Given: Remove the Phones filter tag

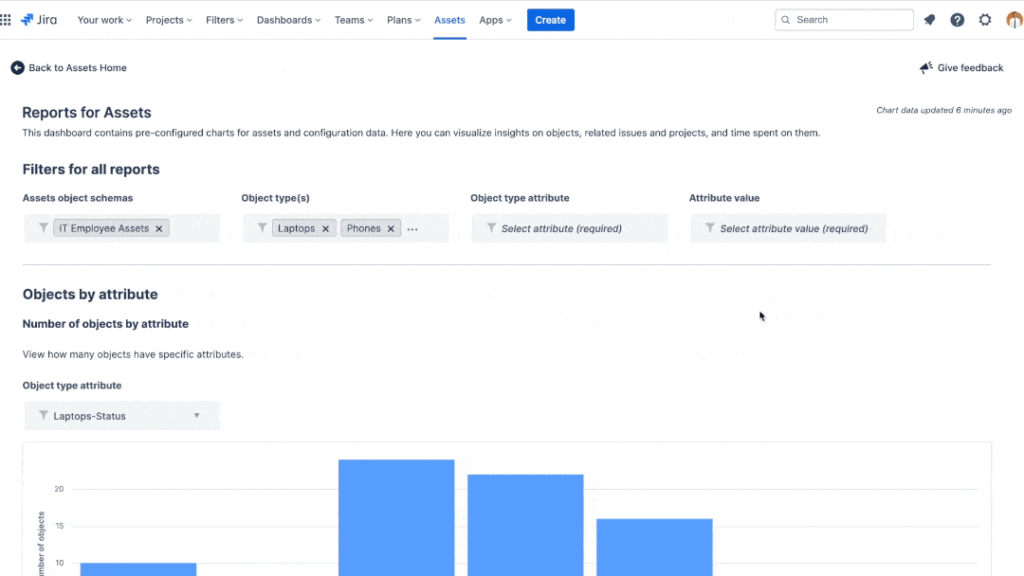Looking at the screenshot, I should pos(390,228).
